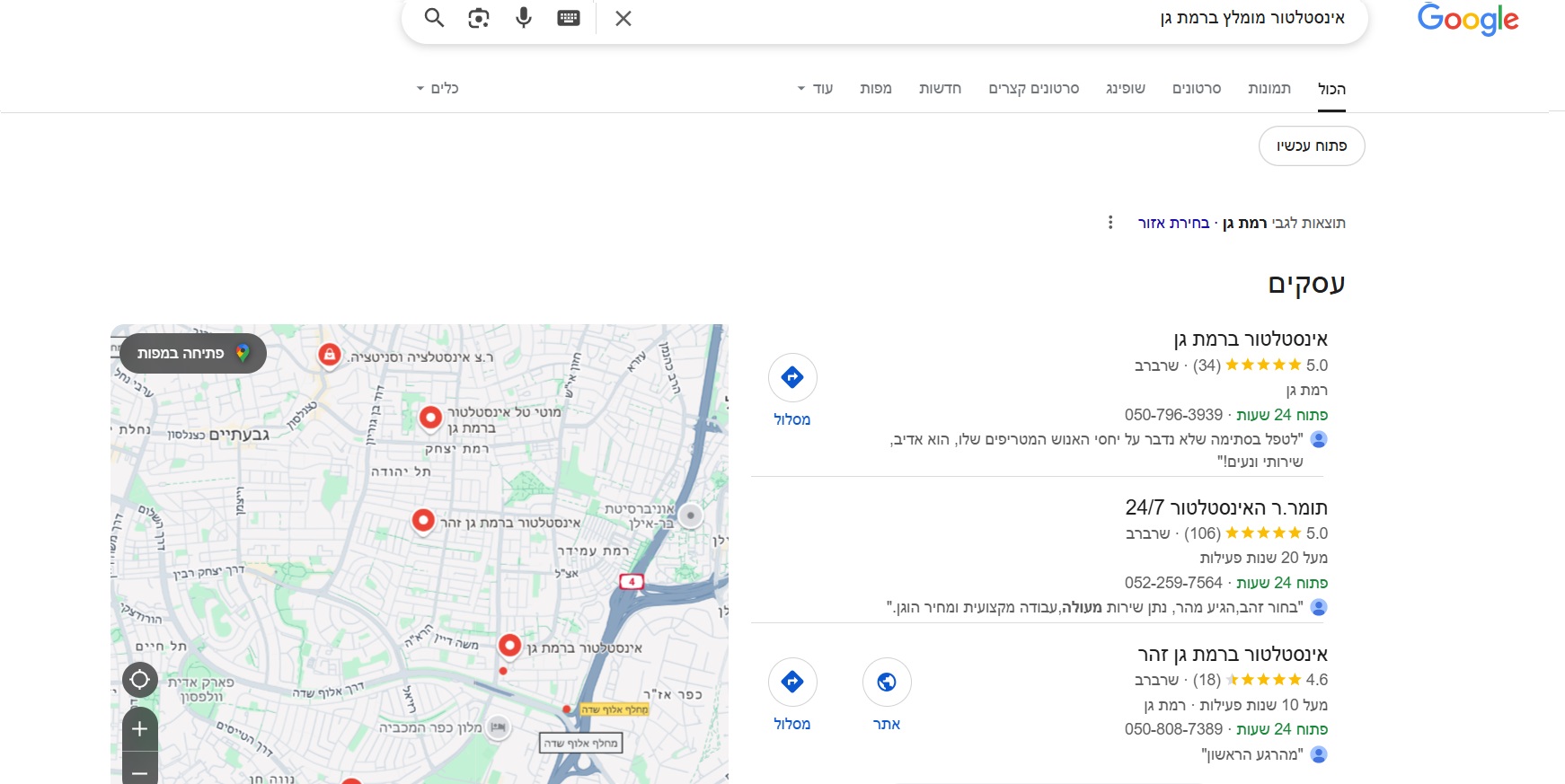Open three-dot menu beside רמת גן results

click(x=1110, y=222)
